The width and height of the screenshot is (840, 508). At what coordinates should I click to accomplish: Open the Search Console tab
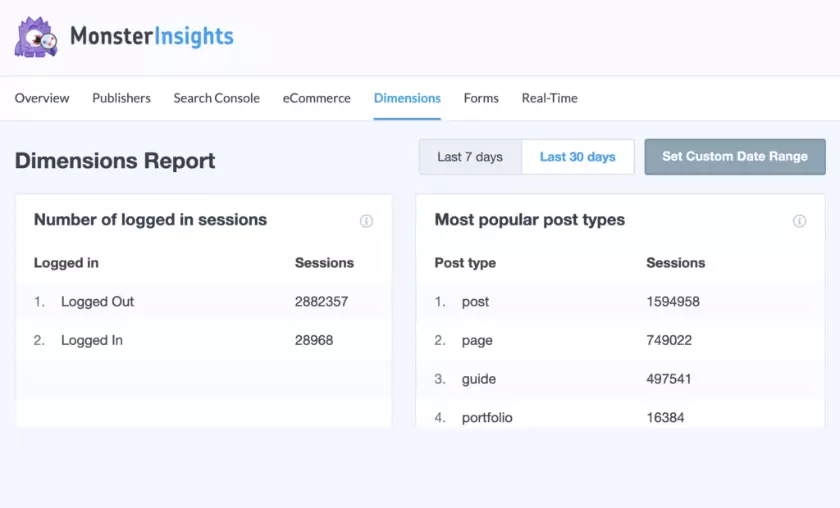click(216, 98)
